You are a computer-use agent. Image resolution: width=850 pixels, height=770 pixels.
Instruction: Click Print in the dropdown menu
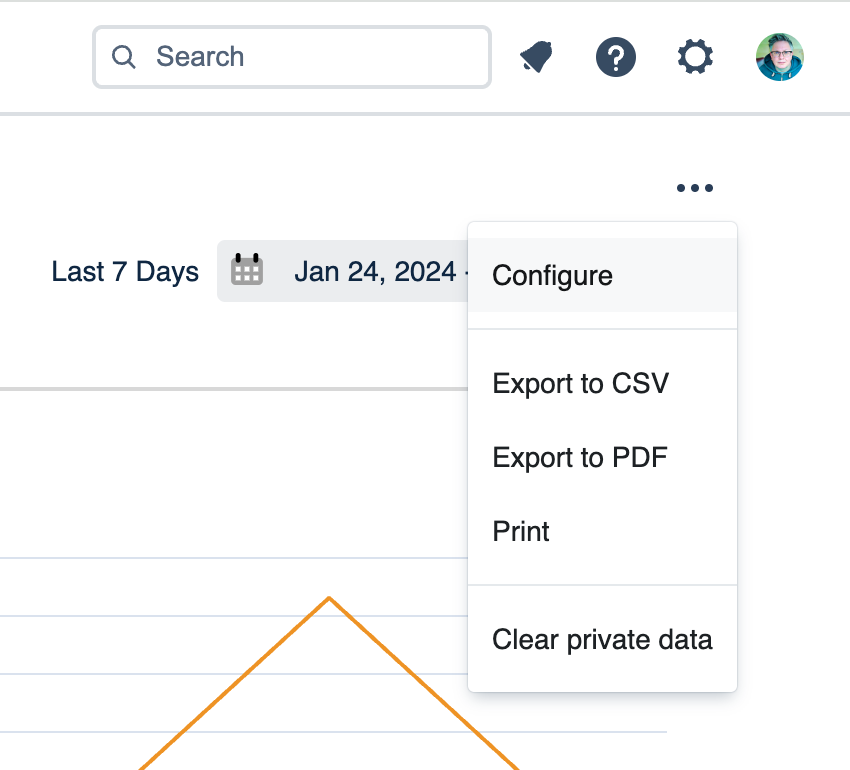point(520,531)
